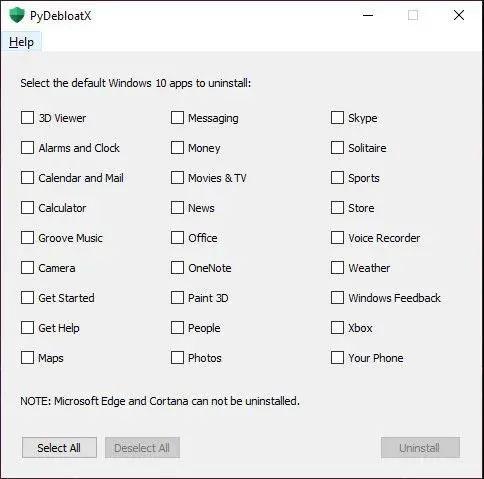Check the Office checkbox
484x479 pixels.
tap(177, 238)
